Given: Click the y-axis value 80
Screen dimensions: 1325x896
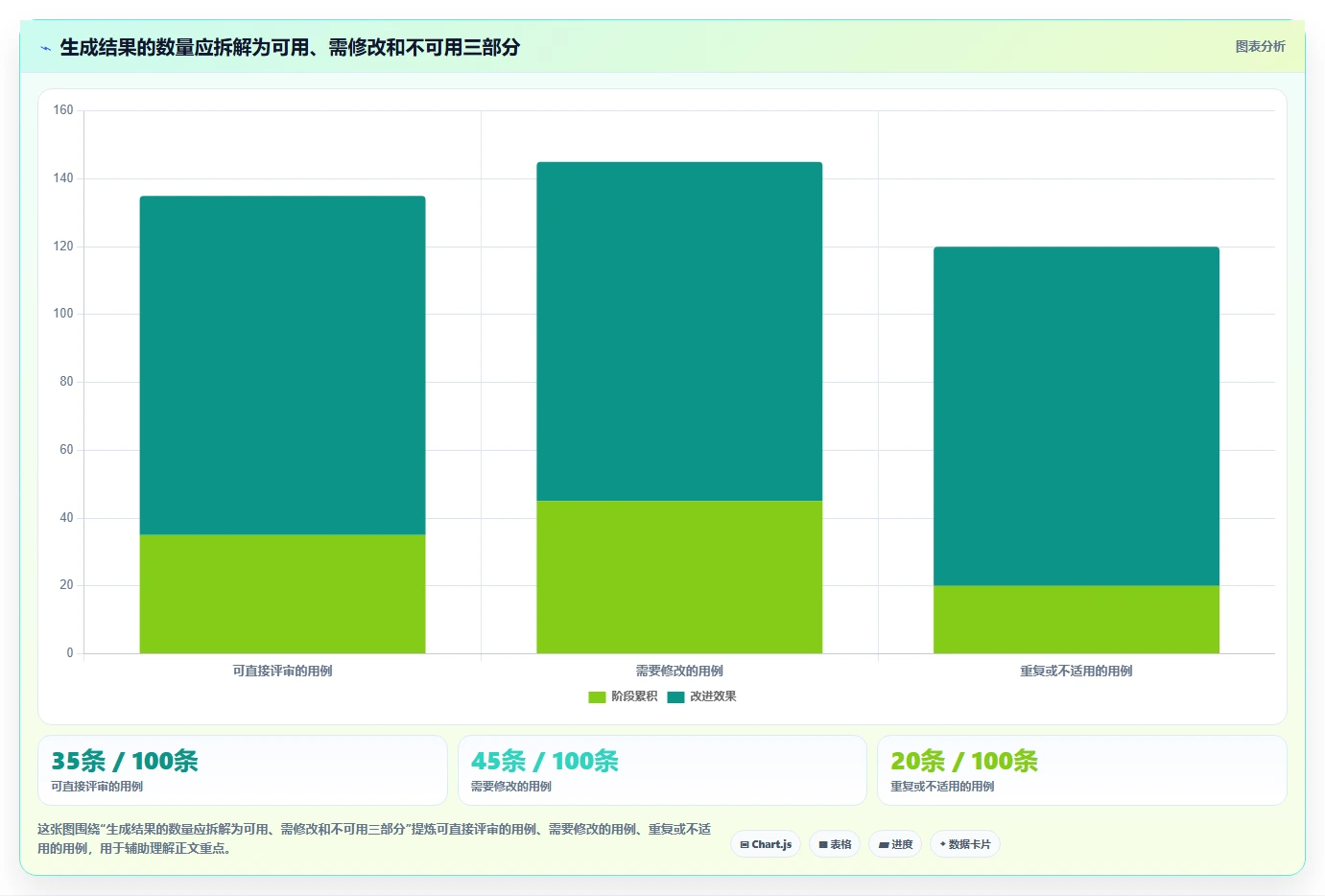Looking at the screenshot, I should click(66, 382).
